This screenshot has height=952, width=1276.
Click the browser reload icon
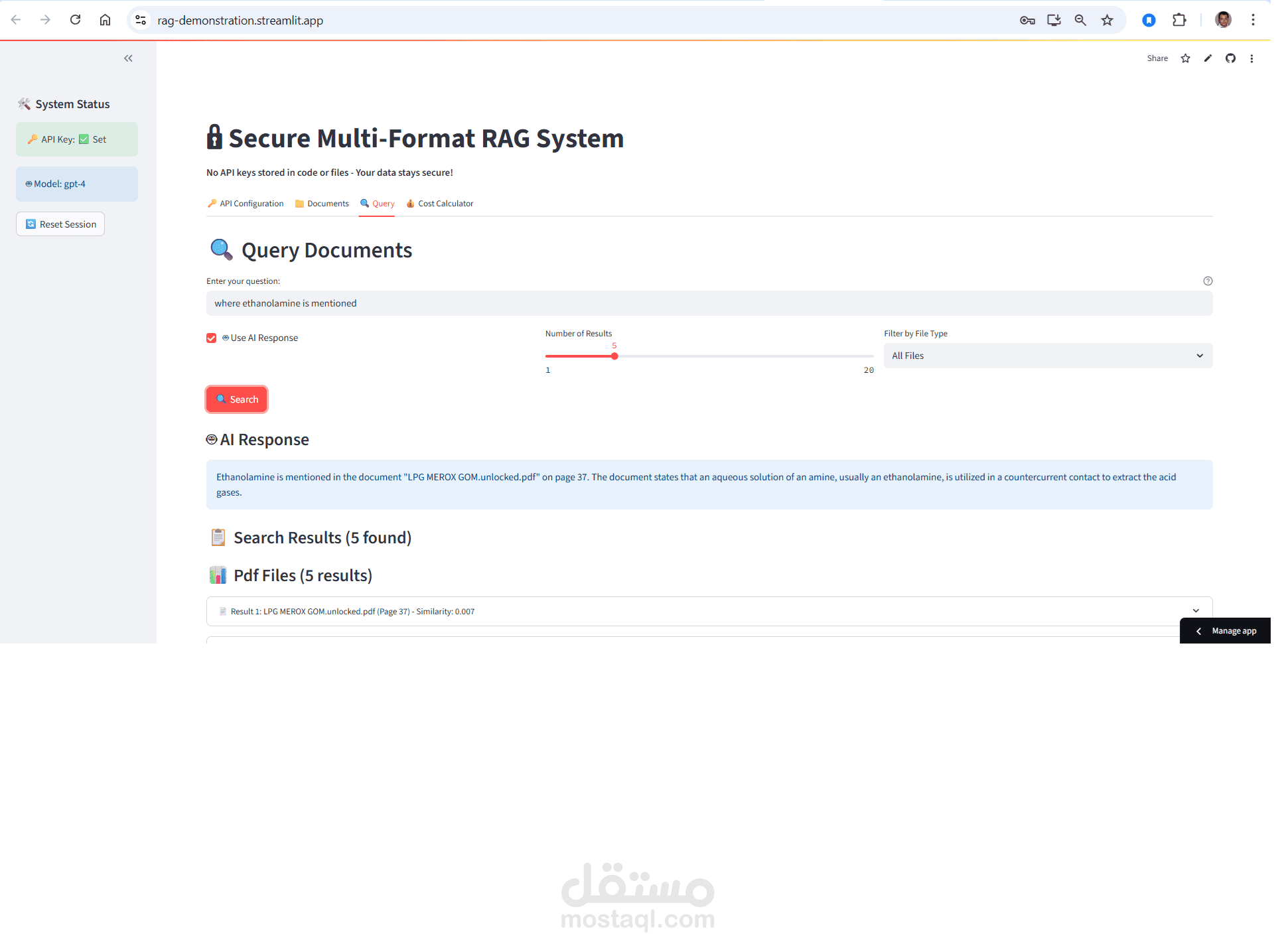coord(76,21)
